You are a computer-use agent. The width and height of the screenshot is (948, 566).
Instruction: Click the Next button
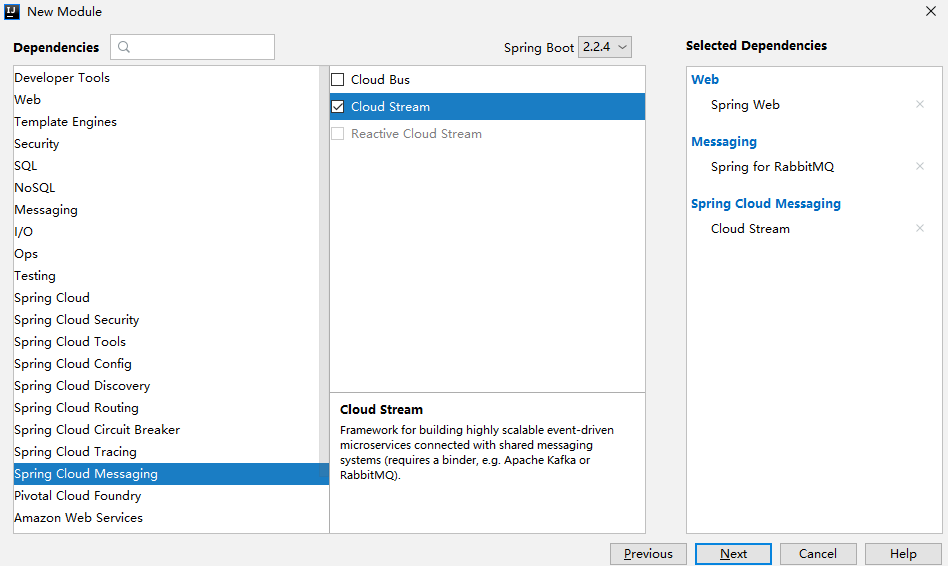(733, 554)
